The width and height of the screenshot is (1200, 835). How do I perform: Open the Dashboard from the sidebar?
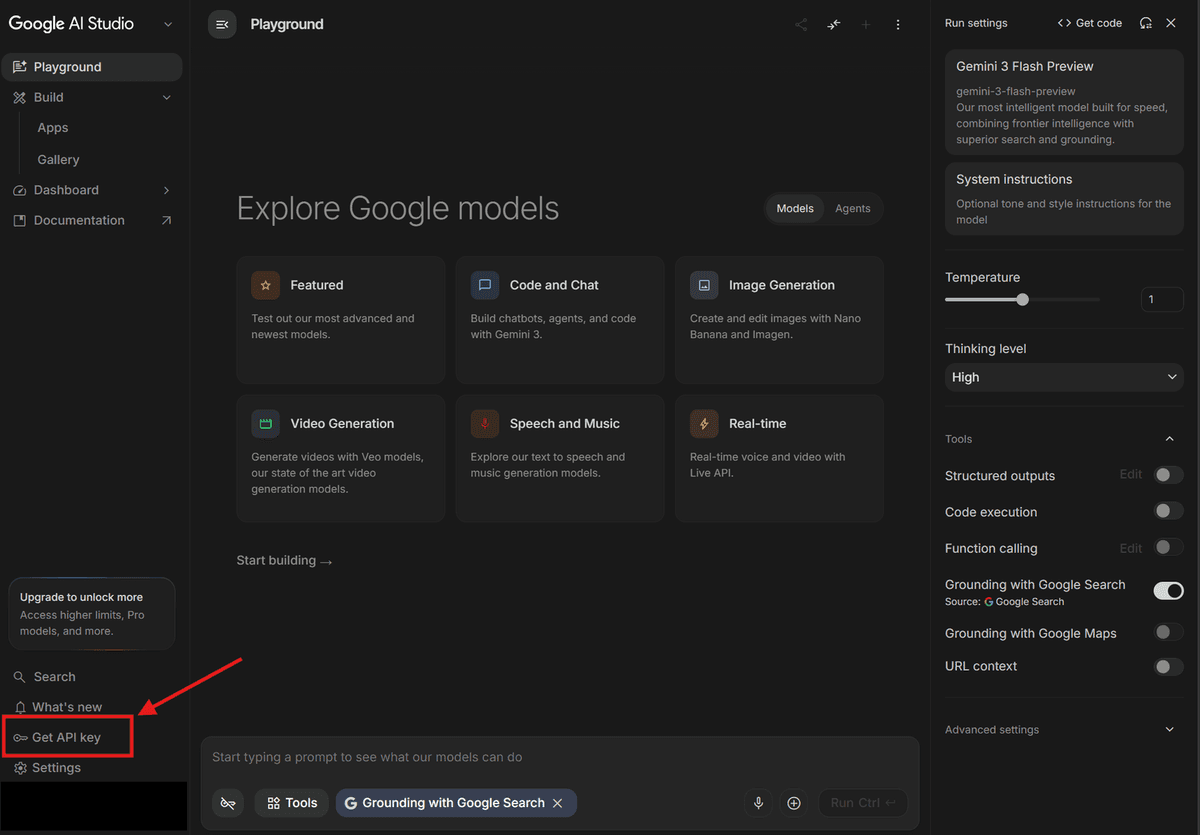point(66,190)
